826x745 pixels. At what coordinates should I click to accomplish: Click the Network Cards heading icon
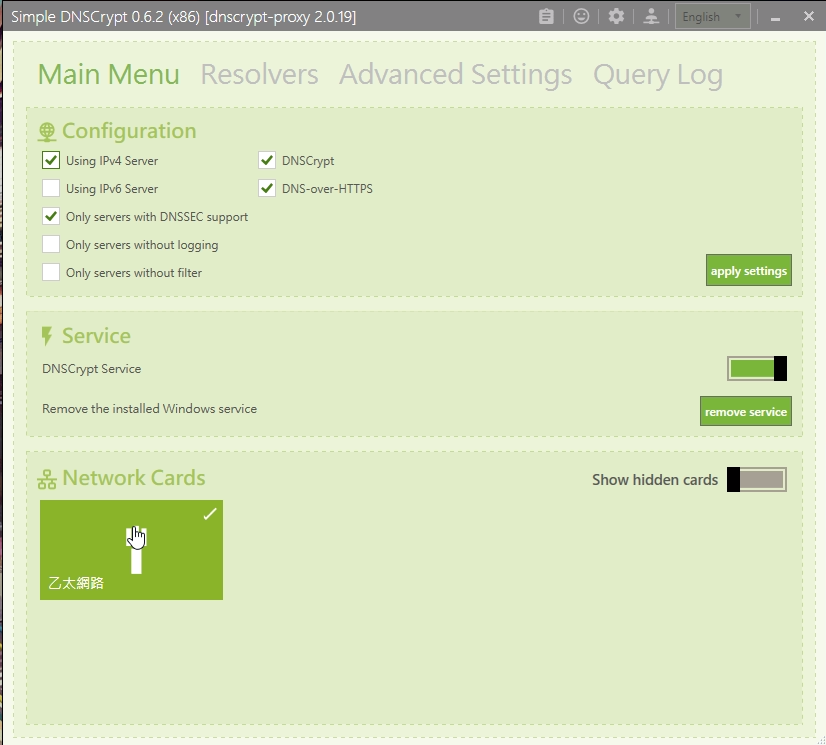(x=47, y=479)
